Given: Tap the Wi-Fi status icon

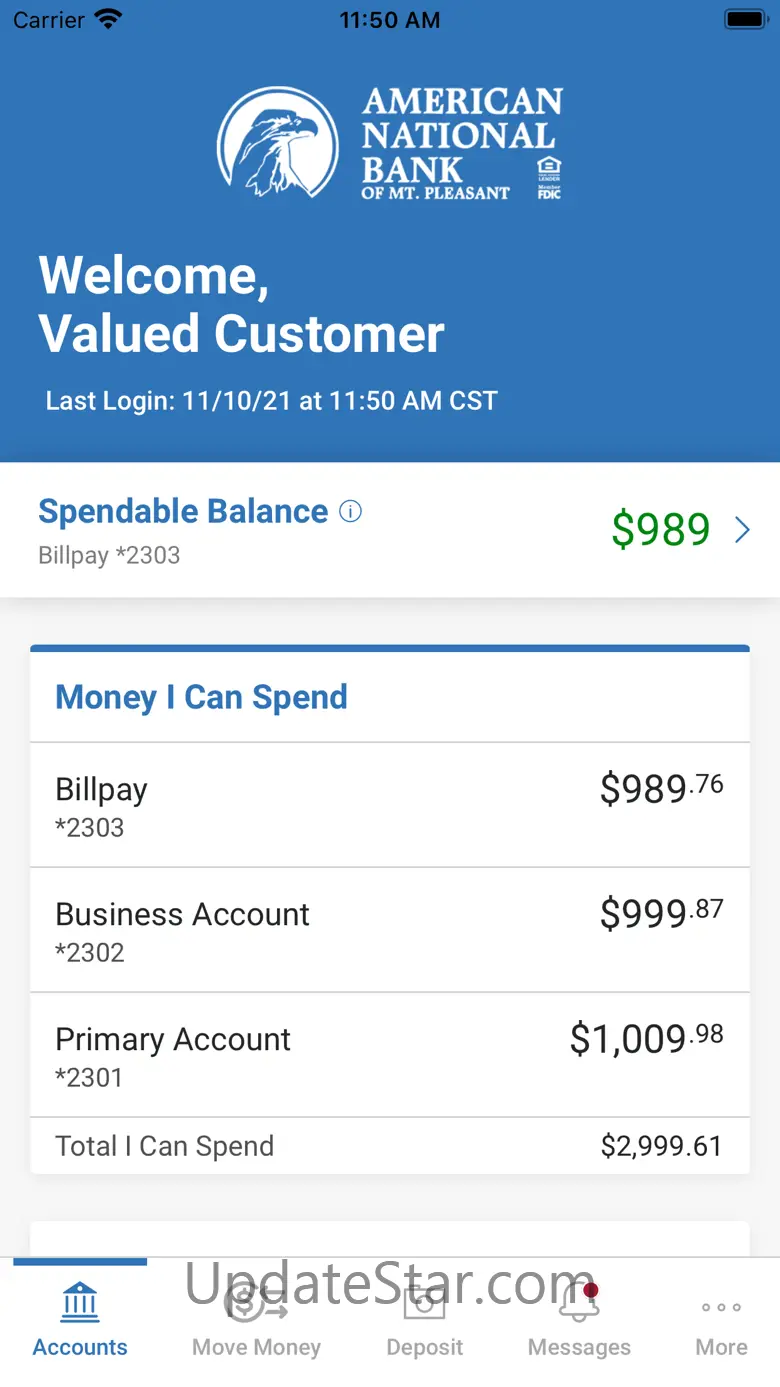Looking at the screenshot, I should coord(108,19).
